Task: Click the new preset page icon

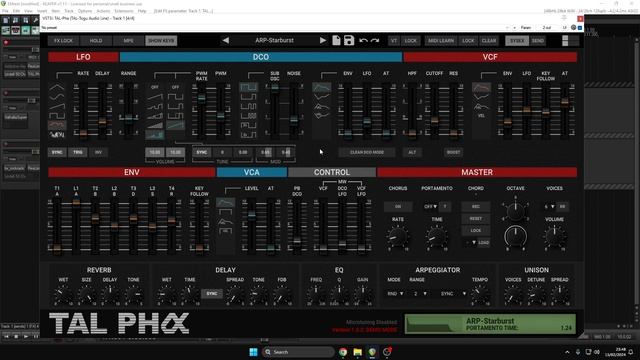Action: (336, 40)
